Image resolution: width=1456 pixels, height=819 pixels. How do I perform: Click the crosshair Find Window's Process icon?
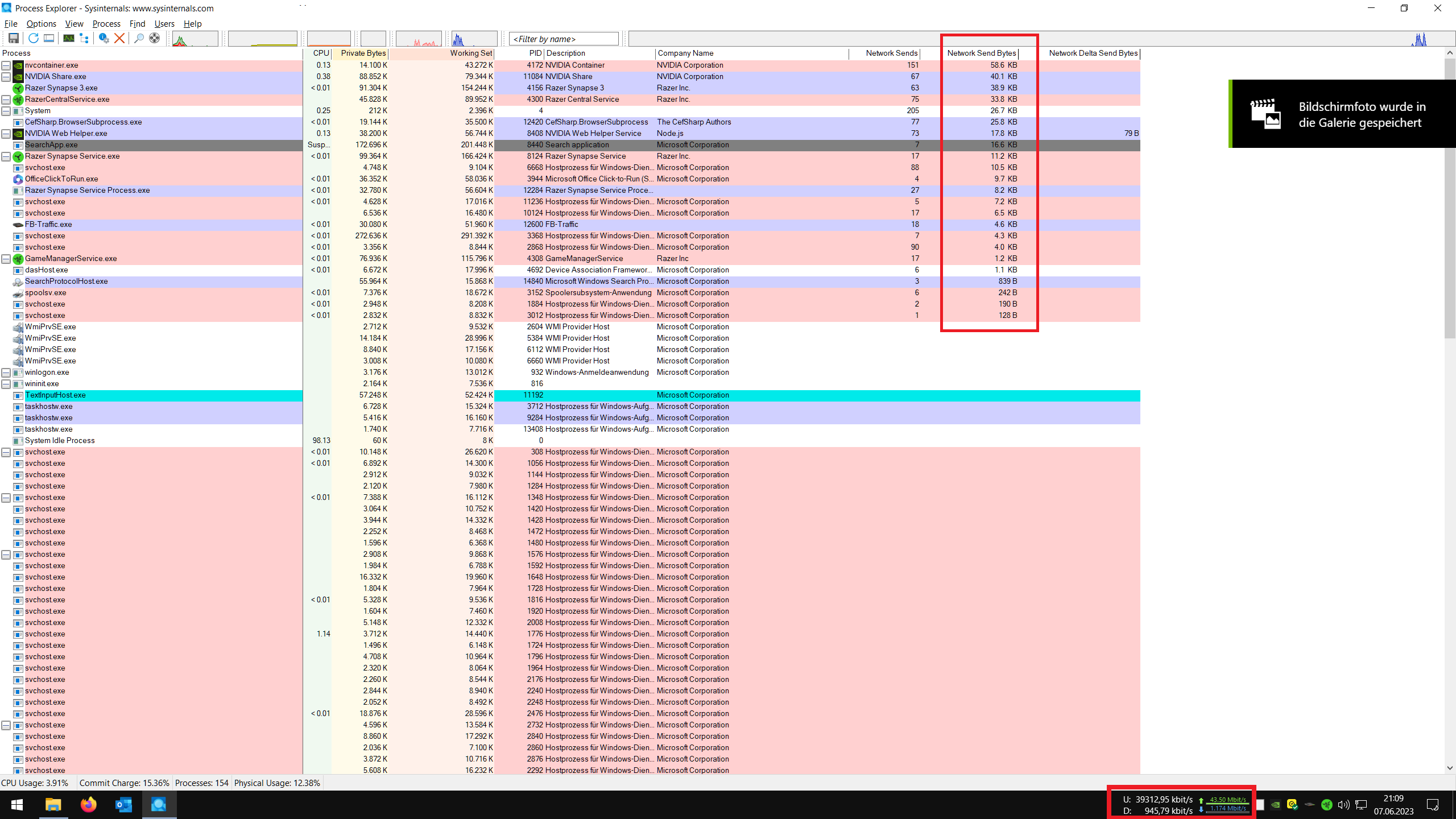coord(154,38)
